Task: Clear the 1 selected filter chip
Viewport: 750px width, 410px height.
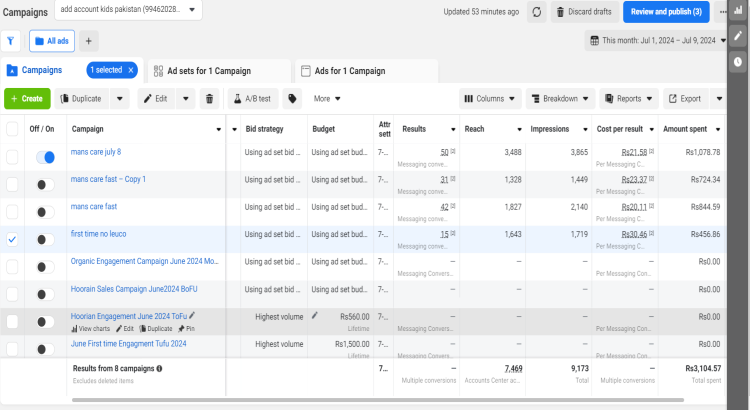Action: point(130,70)
